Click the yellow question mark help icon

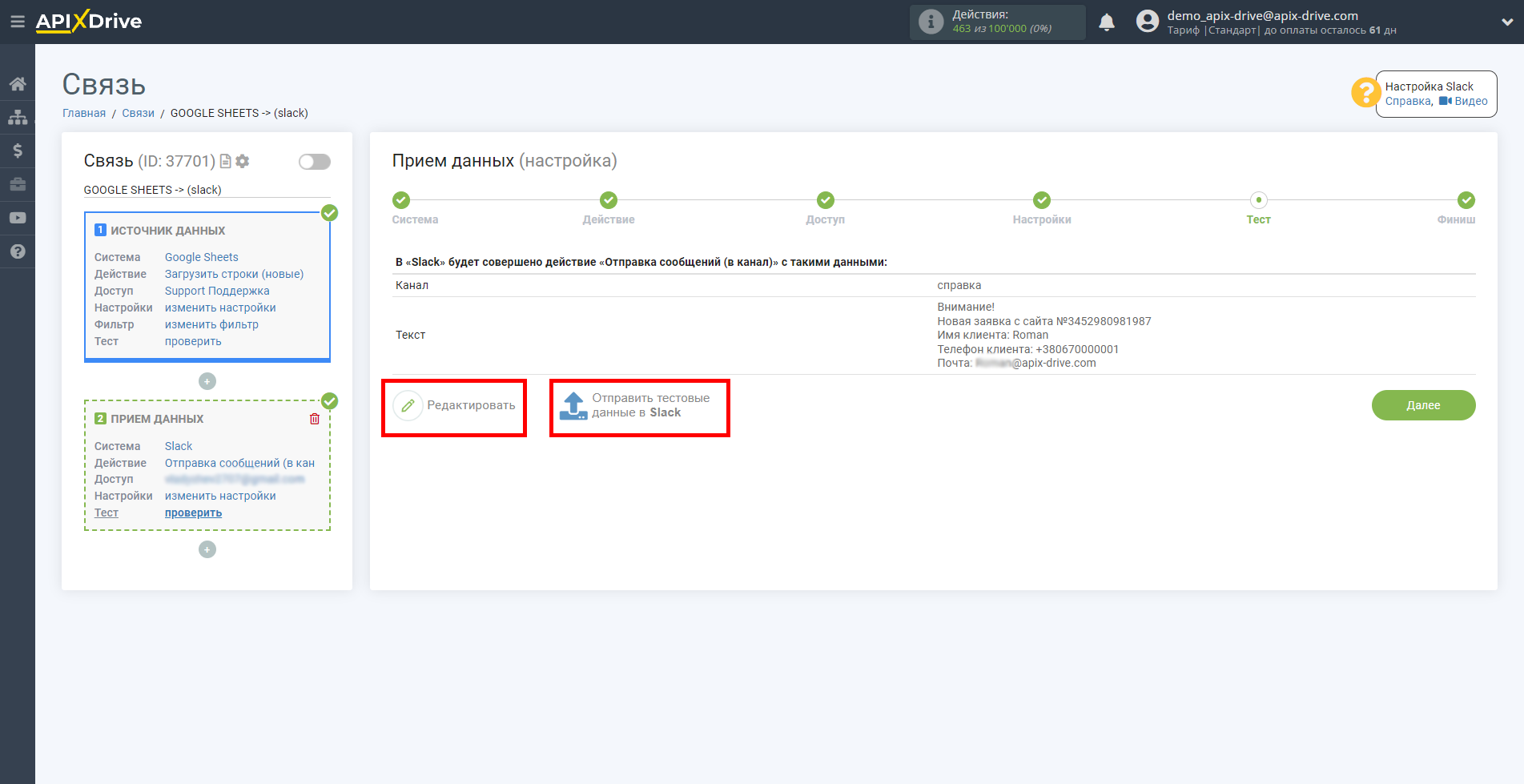coord(1365,92)
